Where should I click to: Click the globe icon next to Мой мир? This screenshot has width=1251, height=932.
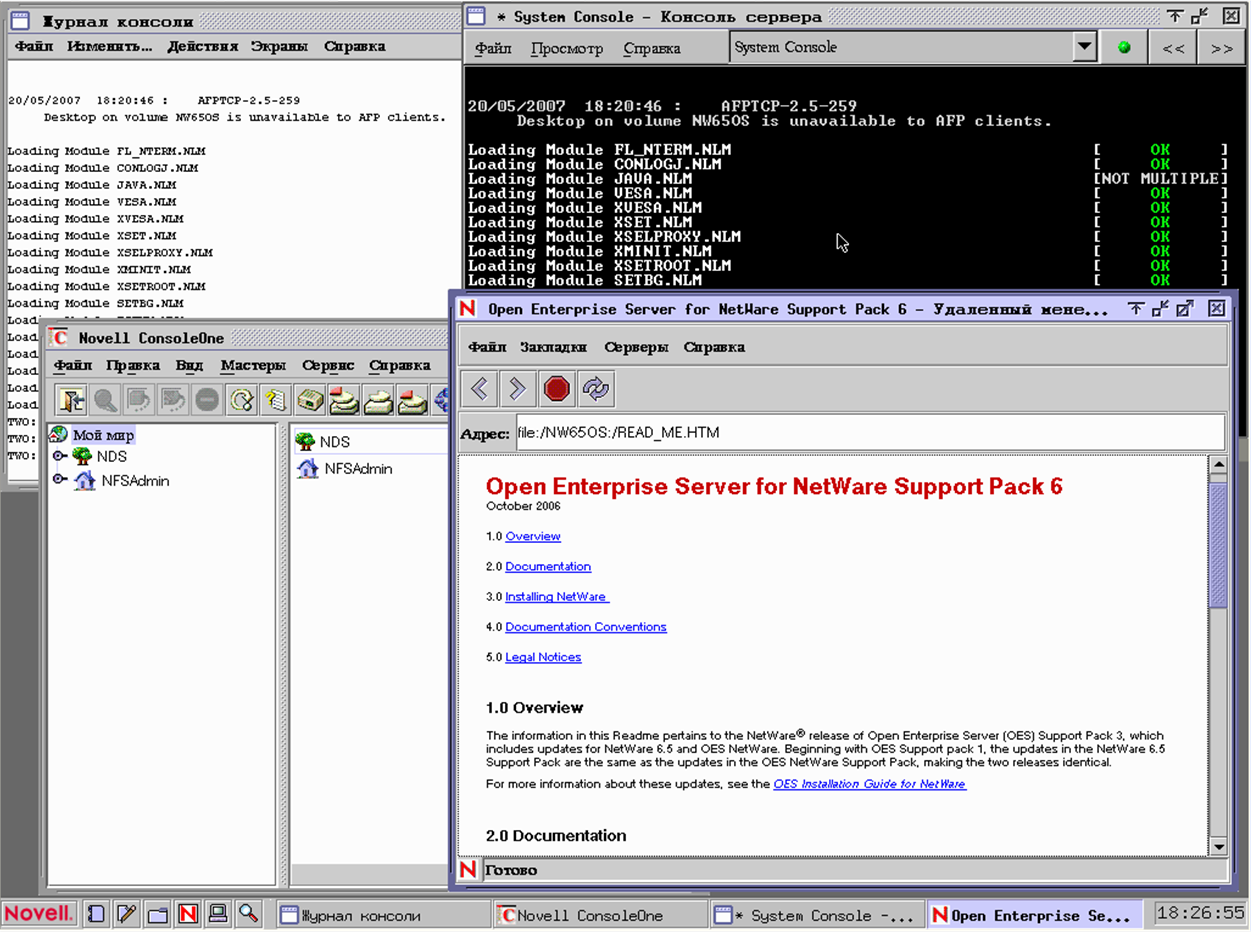pos(58,434)
